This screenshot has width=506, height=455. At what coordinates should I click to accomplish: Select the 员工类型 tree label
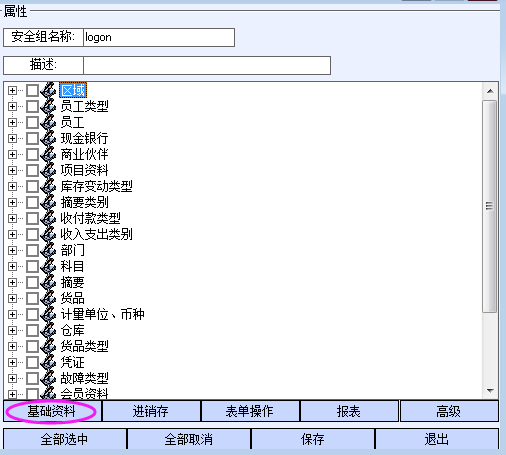85,106
